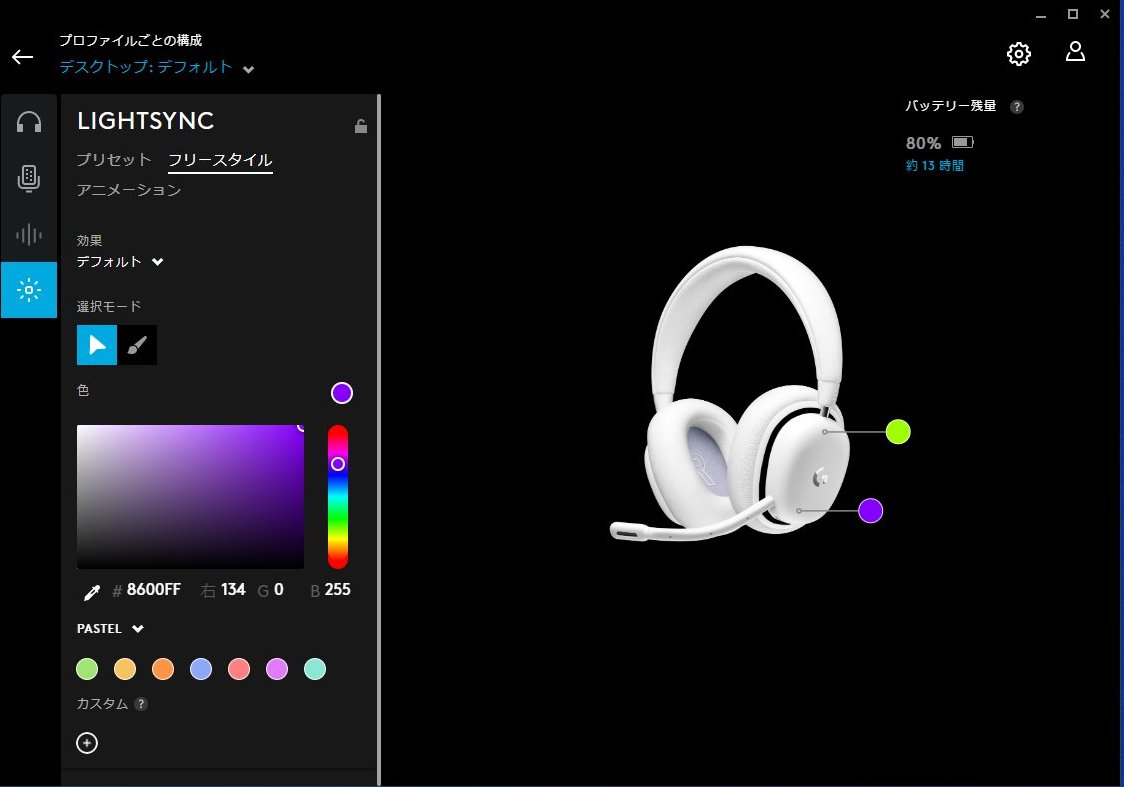1124x787 pixels.
Task: Switch to the アニメーション tab
Action: pyautogui.click(x=128, y=190)
